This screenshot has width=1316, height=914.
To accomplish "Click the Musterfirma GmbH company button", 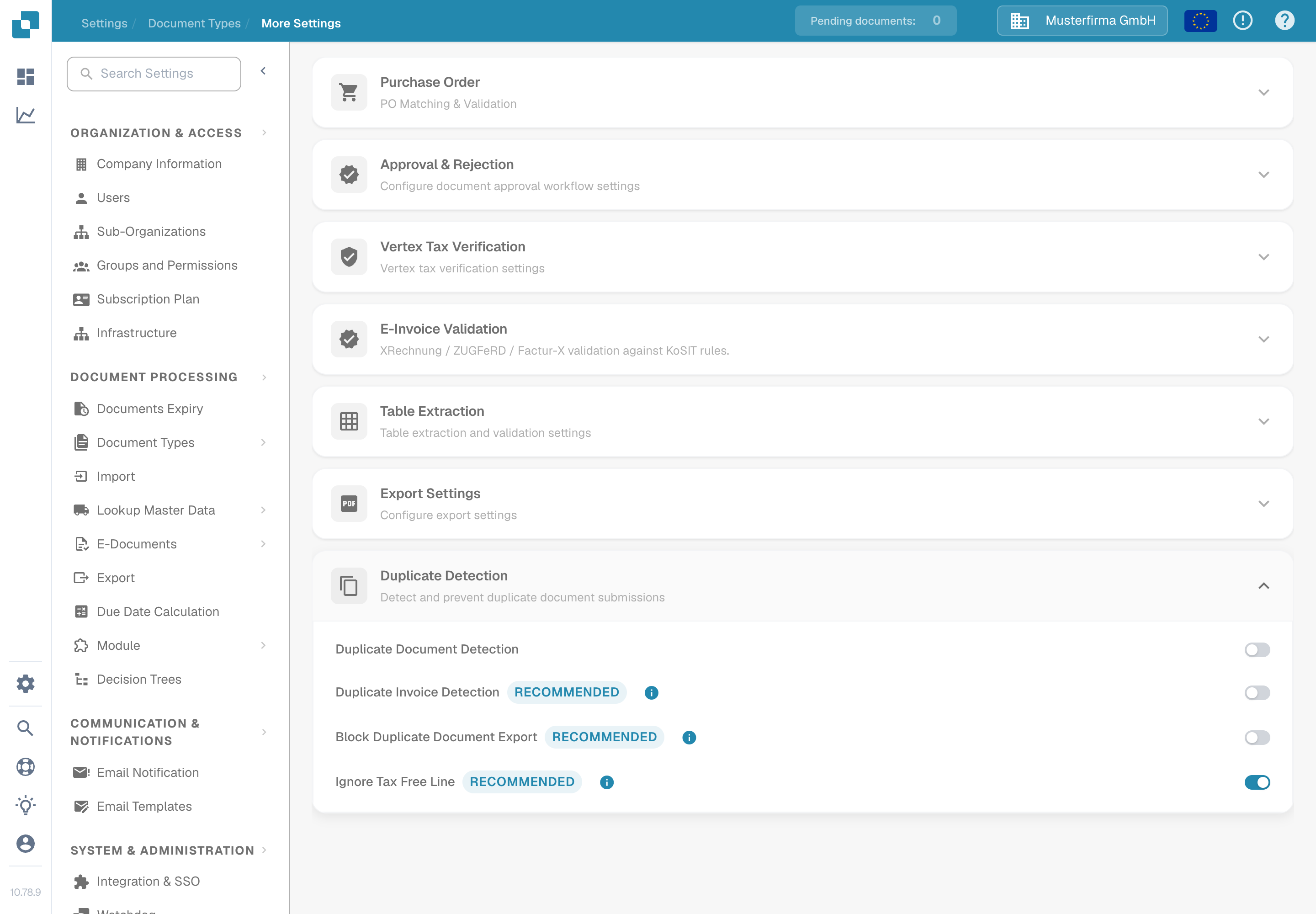I will (x=1082, y=21).
